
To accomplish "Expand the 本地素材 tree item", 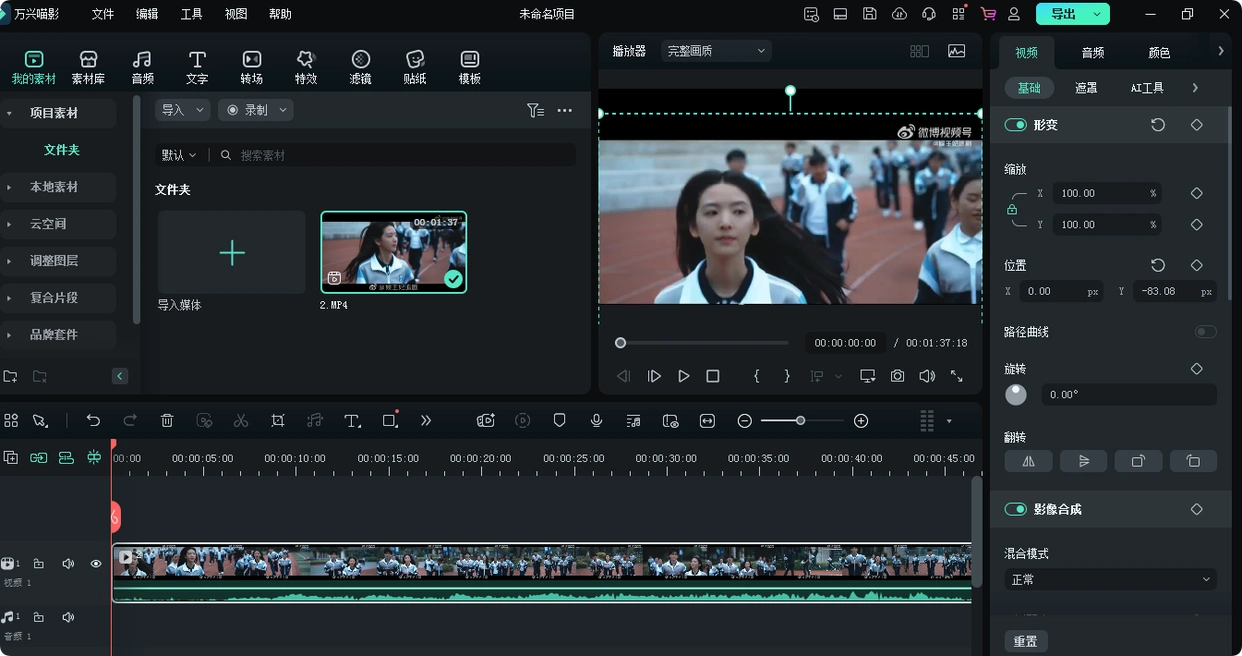I will [10, 187].
